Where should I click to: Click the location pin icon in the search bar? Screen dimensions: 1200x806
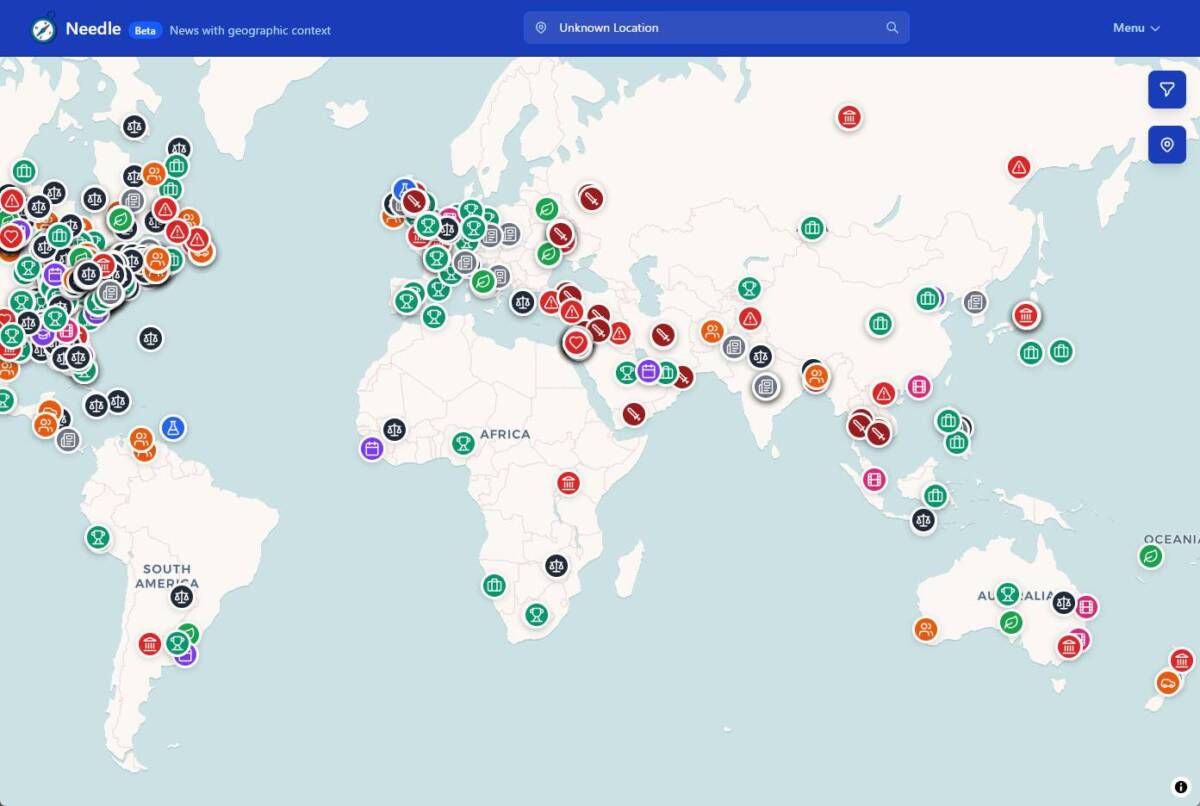click(541, 28)
